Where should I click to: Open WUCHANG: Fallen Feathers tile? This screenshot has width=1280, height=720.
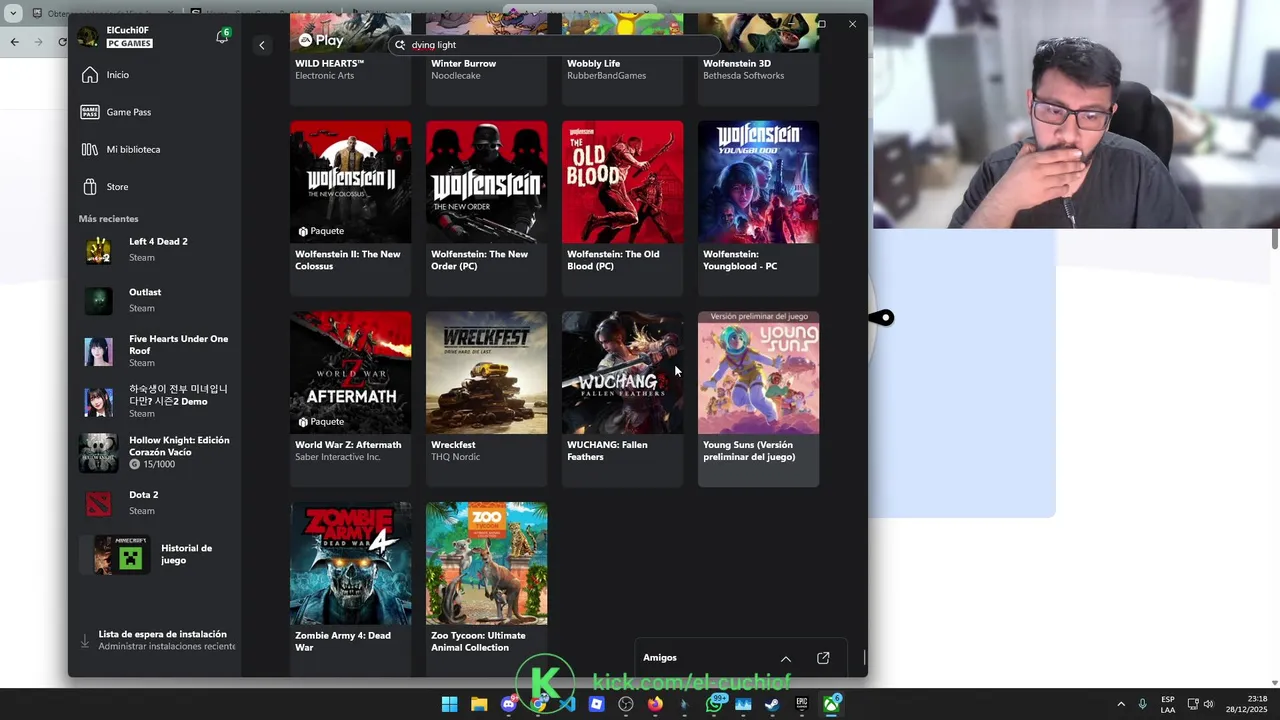click(622, 399)
